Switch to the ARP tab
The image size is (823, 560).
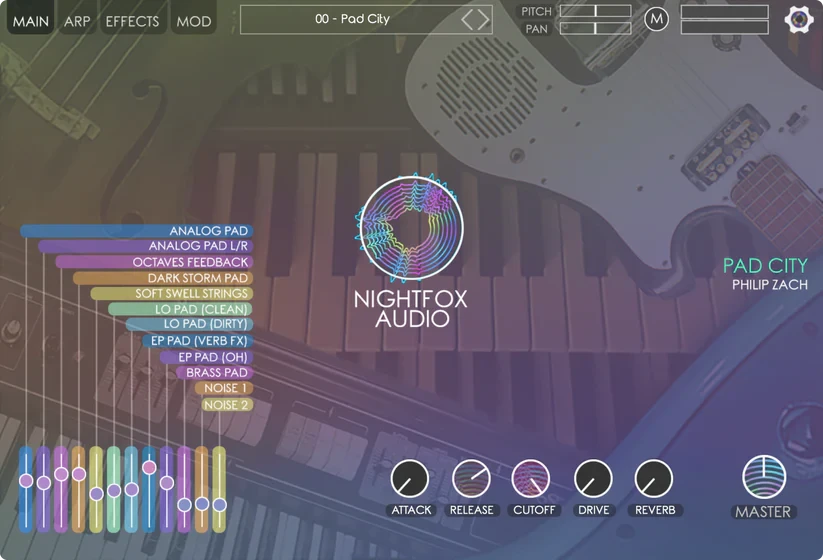77,21
